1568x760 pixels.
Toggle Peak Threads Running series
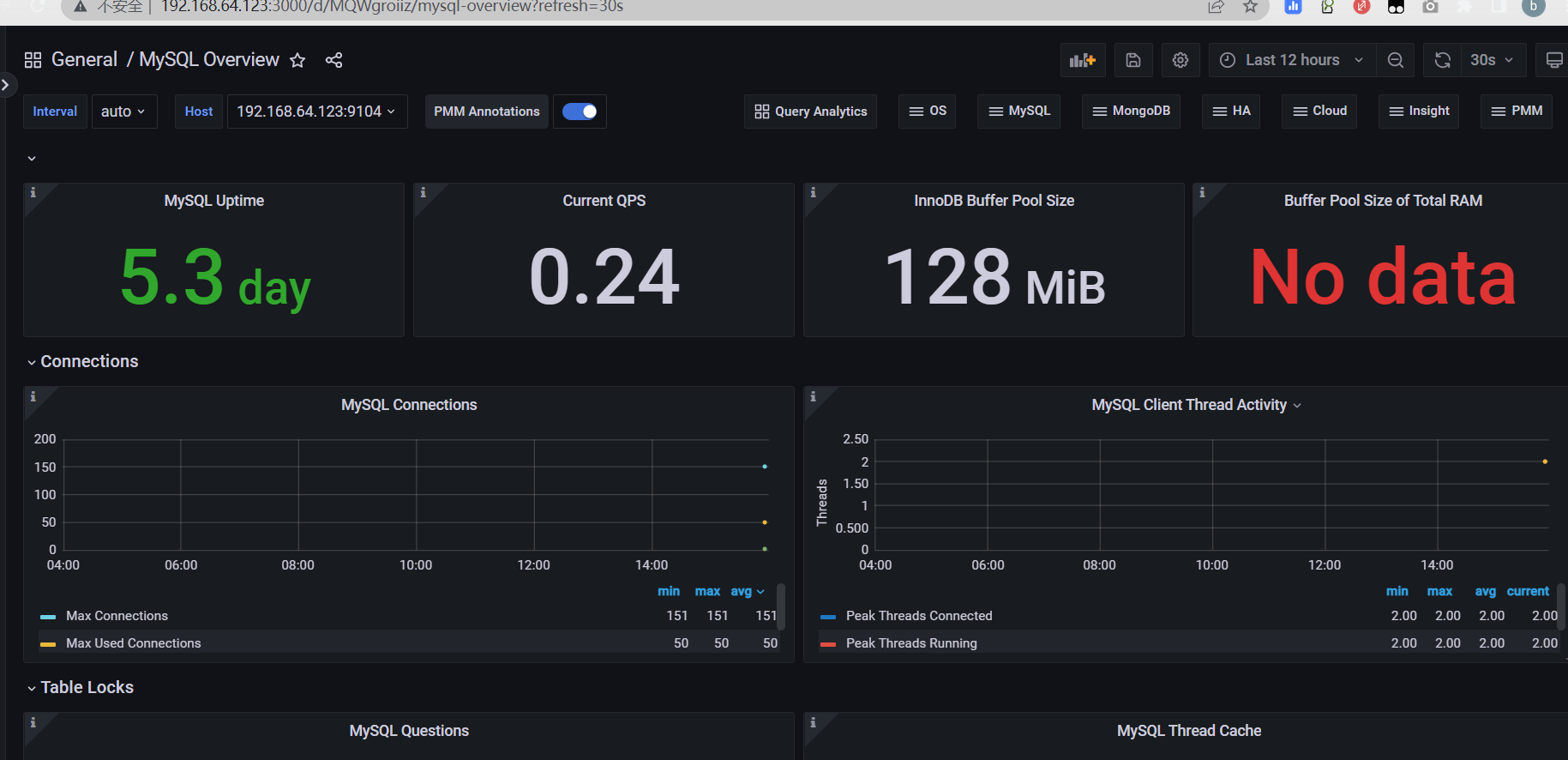(911, 643)
